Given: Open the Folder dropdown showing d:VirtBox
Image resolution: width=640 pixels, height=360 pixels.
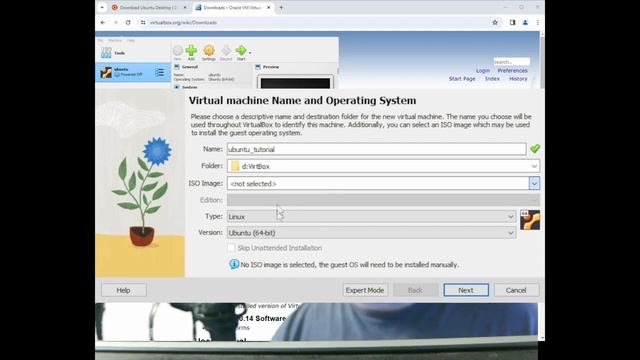Looking at the screenshot, I should (383, 166).
